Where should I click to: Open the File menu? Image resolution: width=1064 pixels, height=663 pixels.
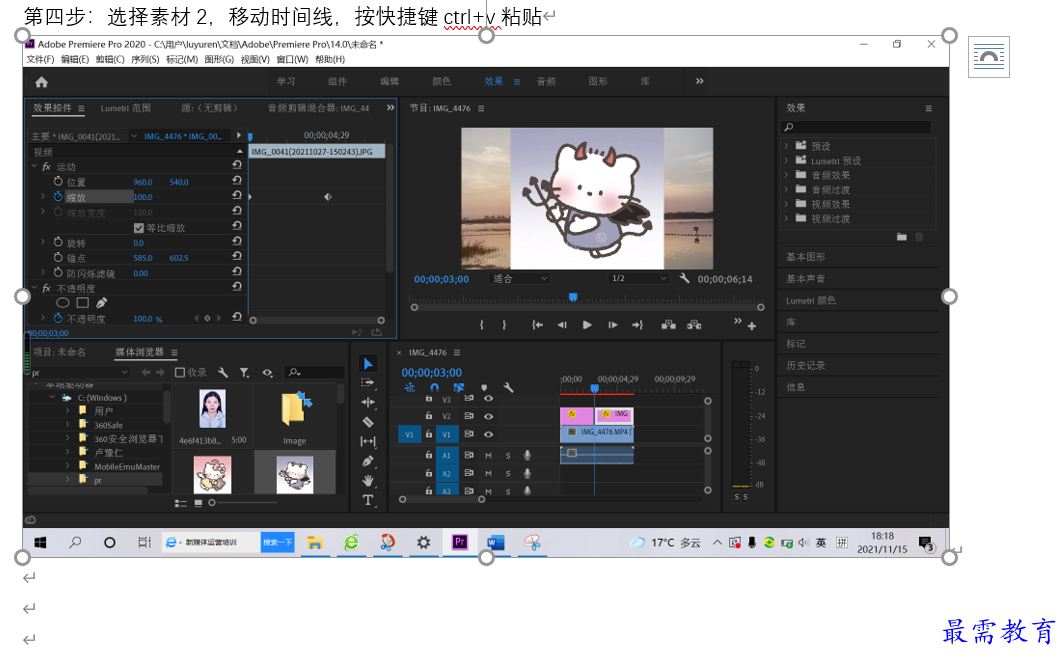pos(40,59)
